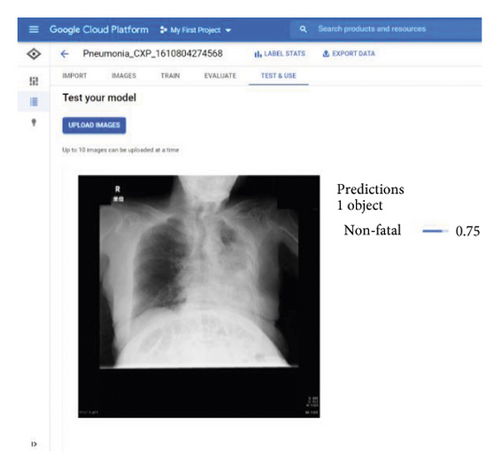
Task: Click the search magnifier icon
Action: (x=303, y=29)
